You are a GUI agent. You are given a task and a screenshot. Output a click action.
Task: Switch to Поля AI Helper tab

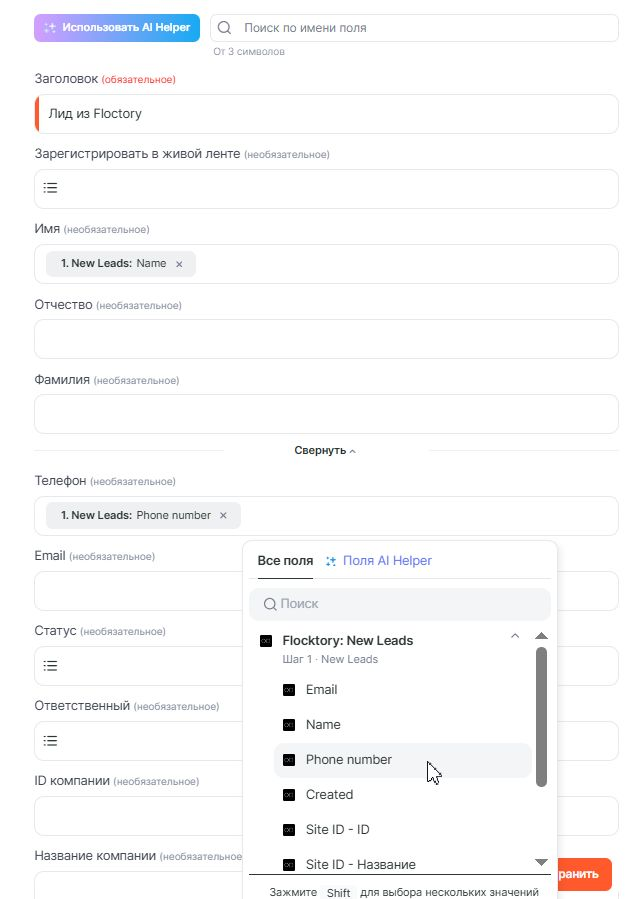point(379,561)
